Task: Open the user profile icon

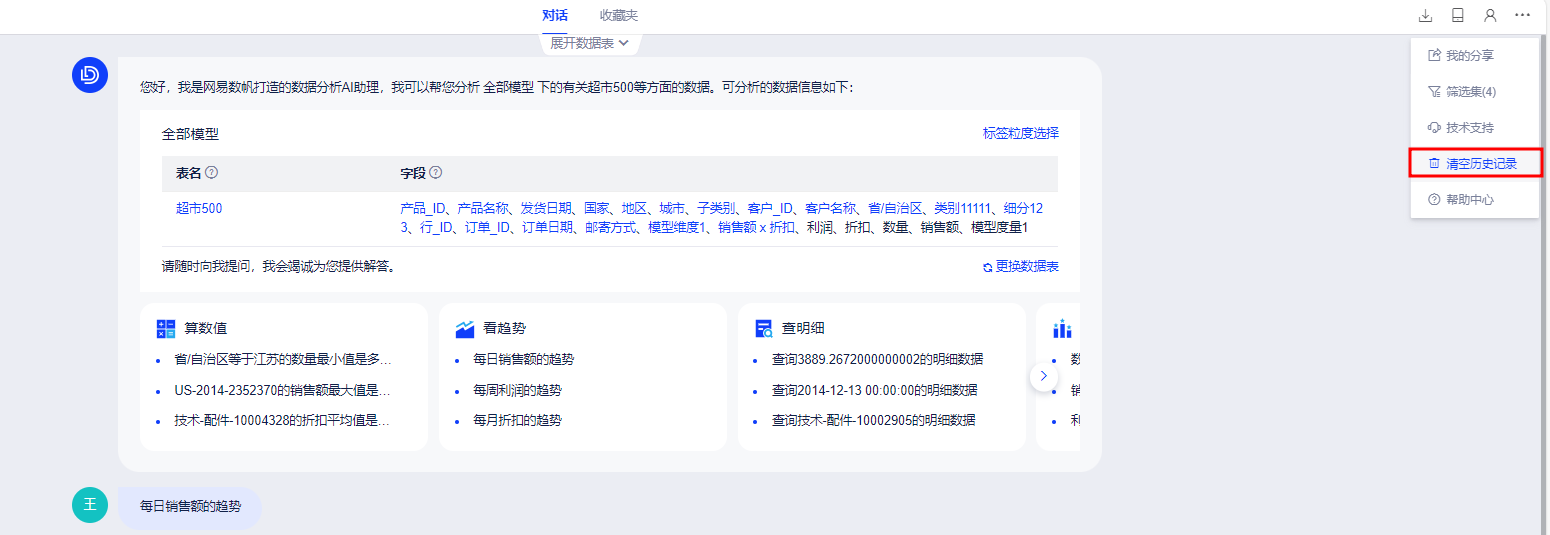Action: (x=1490, y=16)
